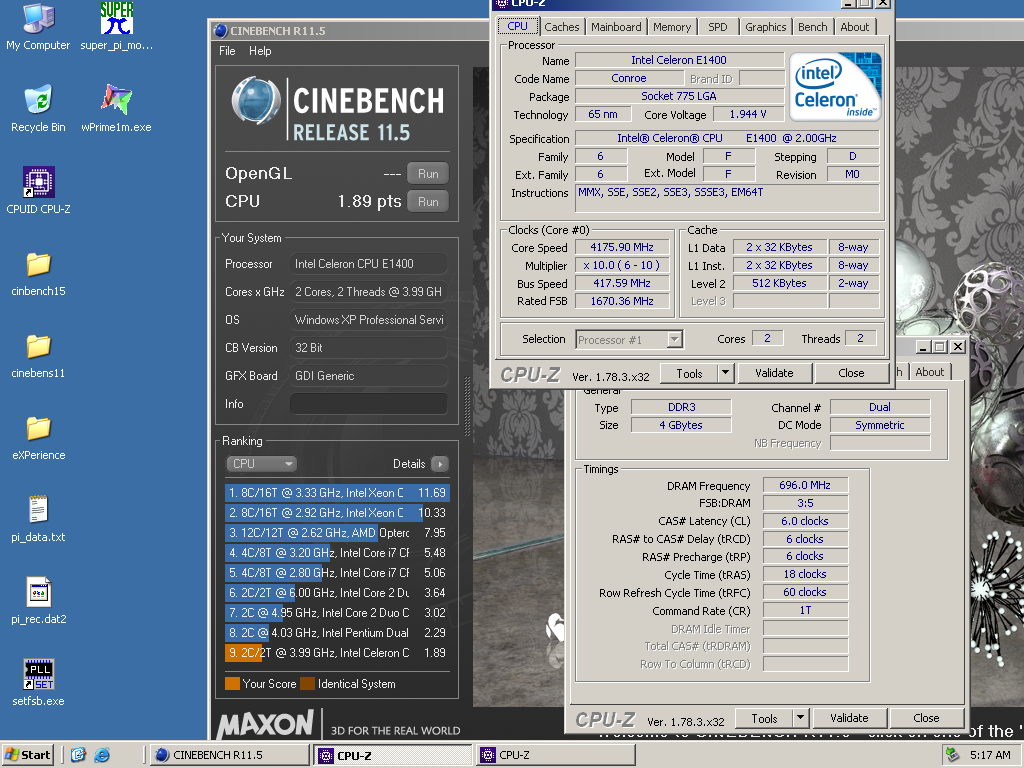Open About tab in the back CPU-Z window
Image resolution: width=1024 pixels, height=768 pixels.
click(x=929, y=372)
